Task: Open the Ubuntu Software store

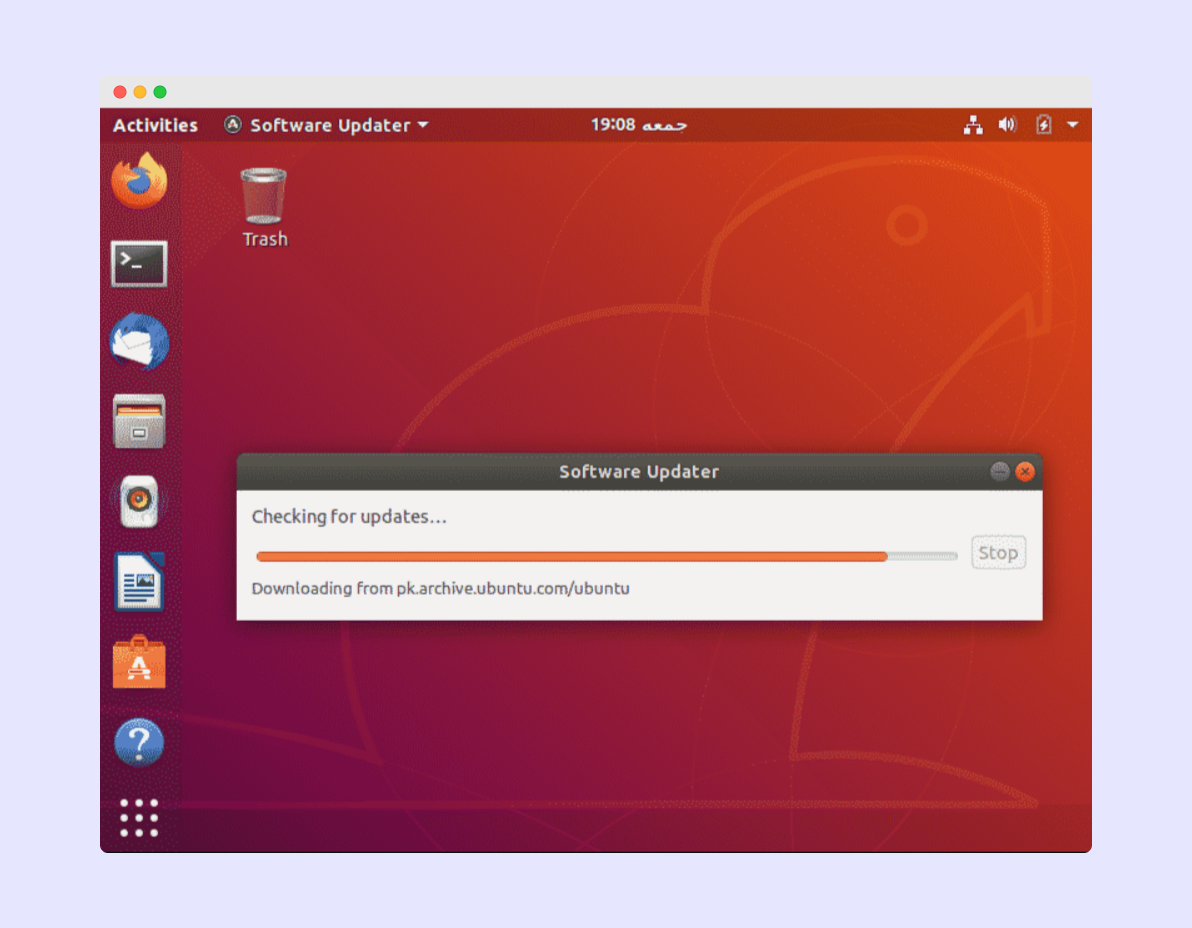Action: point(138,662)
